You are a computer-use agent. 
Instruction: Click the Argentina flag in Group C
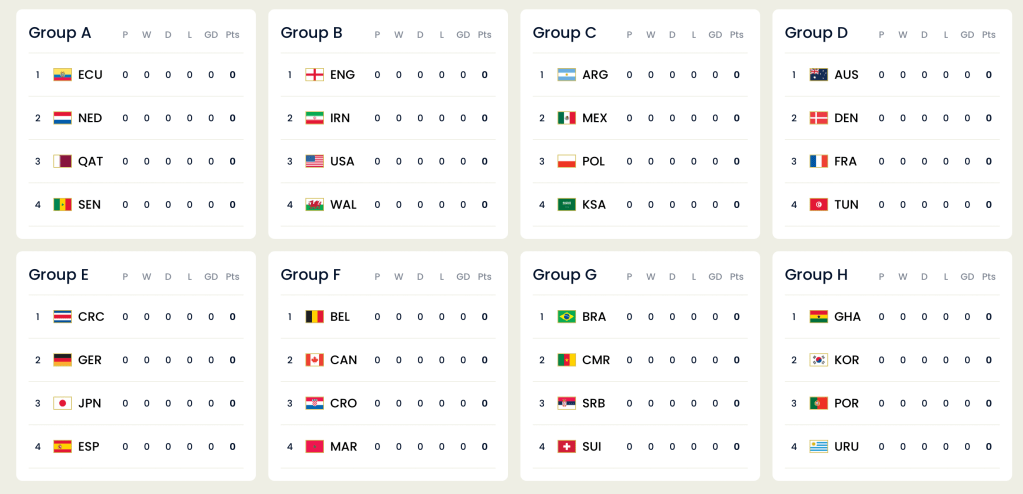click(566, 75)
